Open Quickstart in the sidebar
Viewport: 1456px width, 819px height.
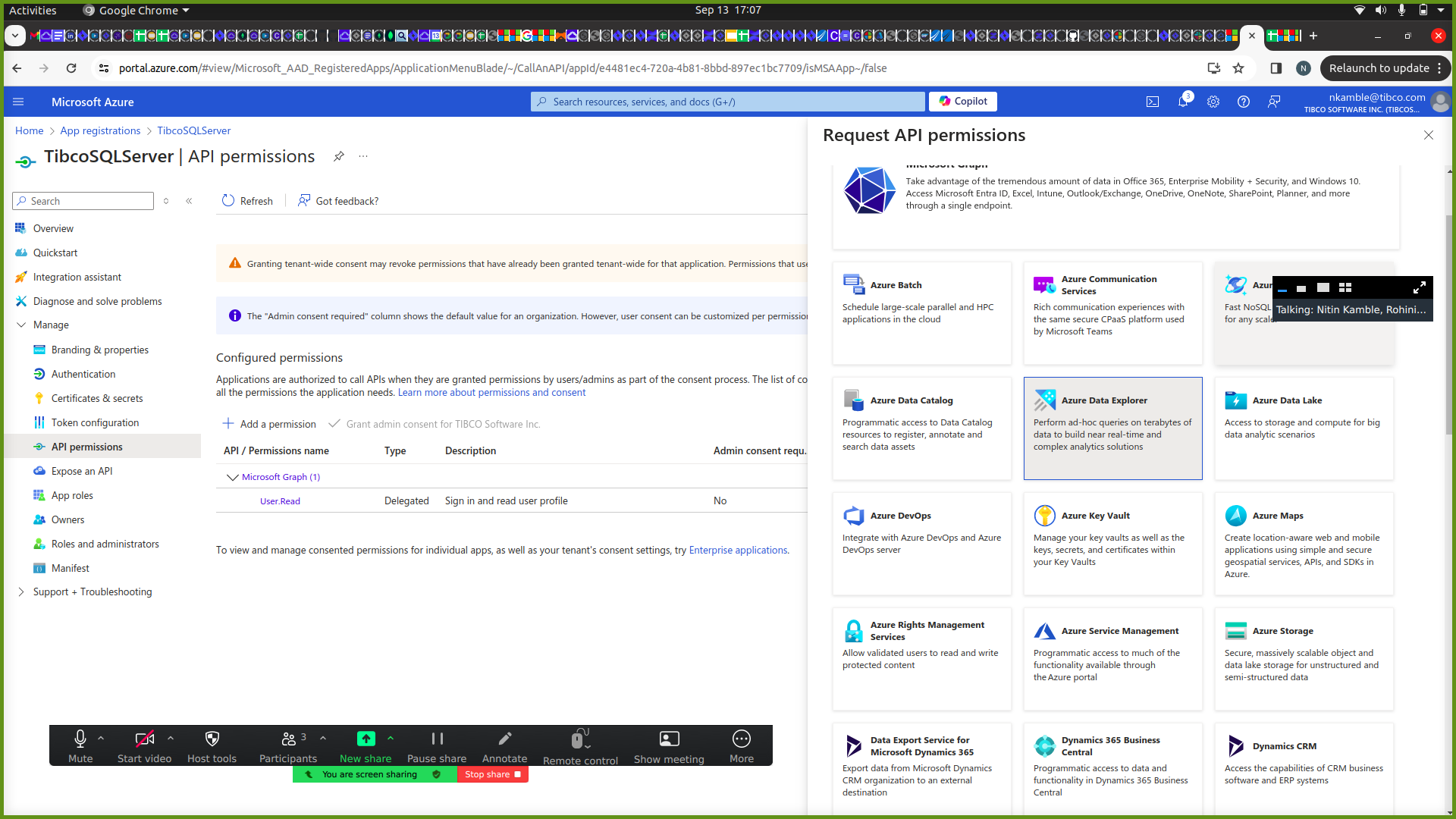(55, 253)
